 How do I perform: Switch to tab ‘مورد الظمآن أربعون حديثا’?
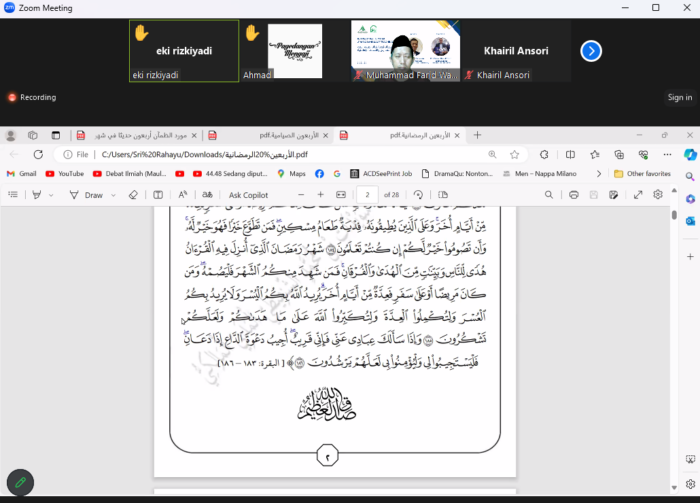pyautogui.click(x=136, y=135)
